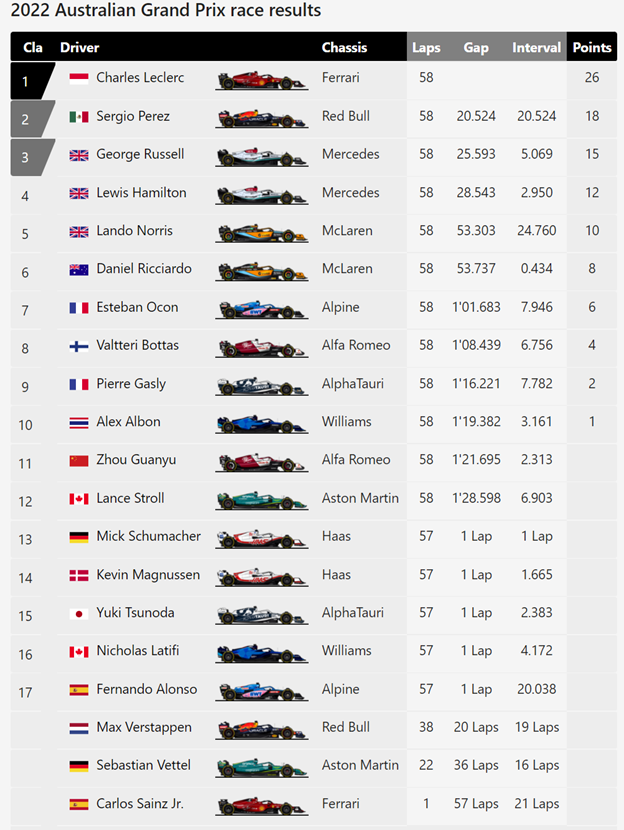Viewport: 624px width, 830px height.
Task: Click the Chinese flag beside Zhou Guanyu
Action: coord(78,460)
